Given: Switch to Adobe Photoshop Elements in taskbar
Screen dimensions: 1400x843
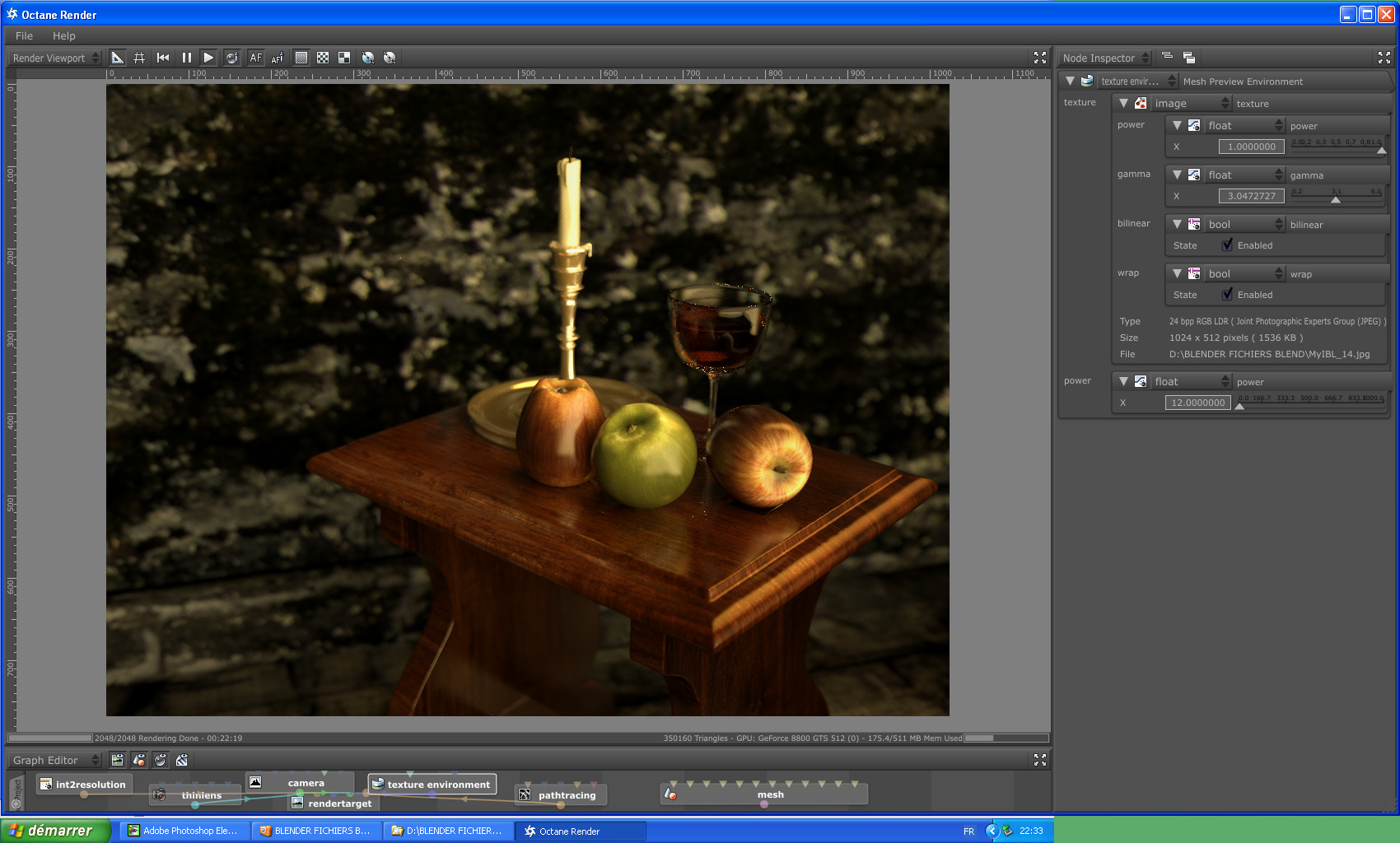Looking at the screenshot, I should 183,831.
